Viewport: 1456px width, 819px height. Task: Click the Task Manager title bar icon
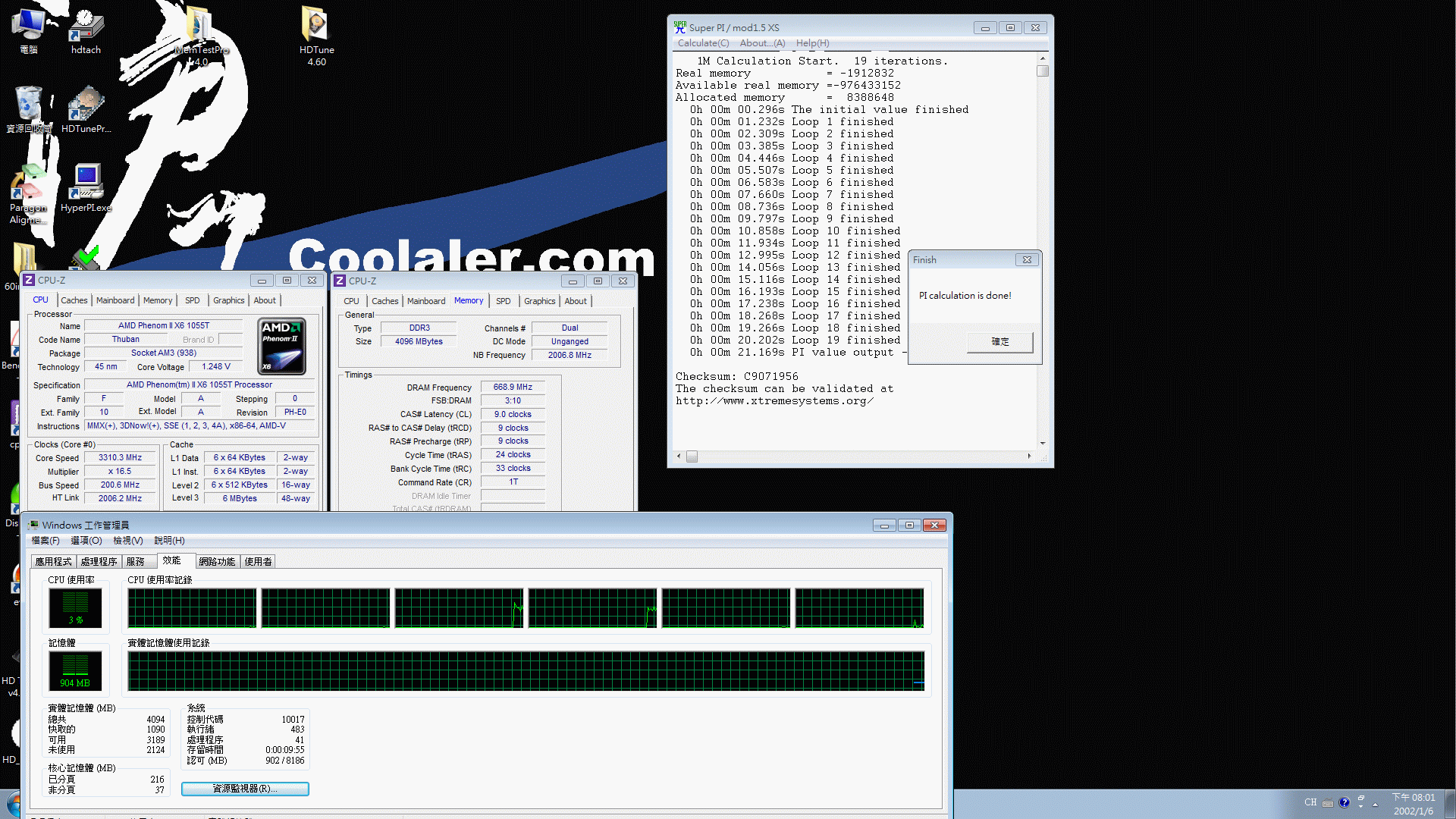tap(33, 525)
